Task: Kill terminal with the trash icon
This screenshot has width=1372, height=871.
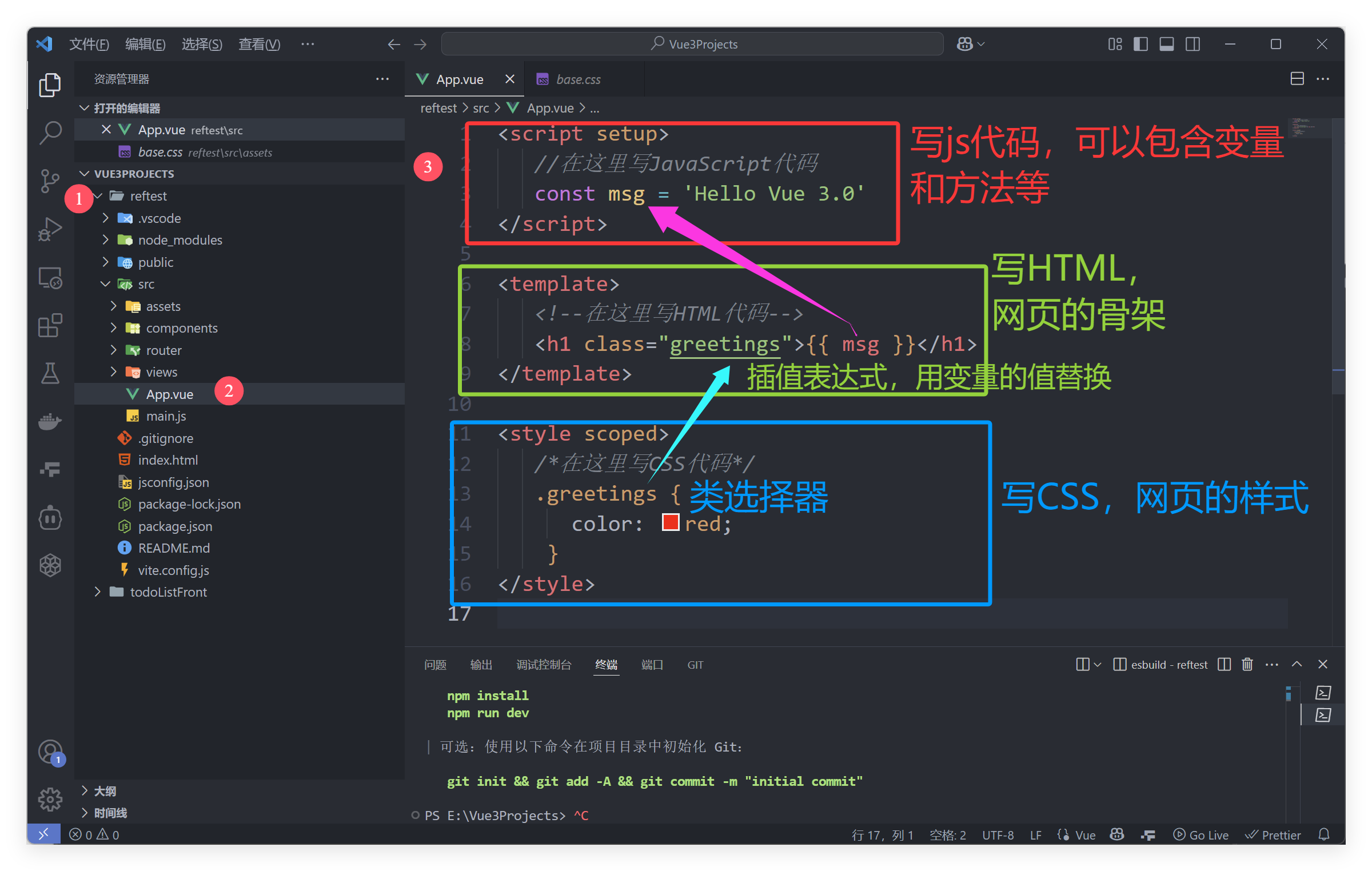Action: tap(1247, 664)
